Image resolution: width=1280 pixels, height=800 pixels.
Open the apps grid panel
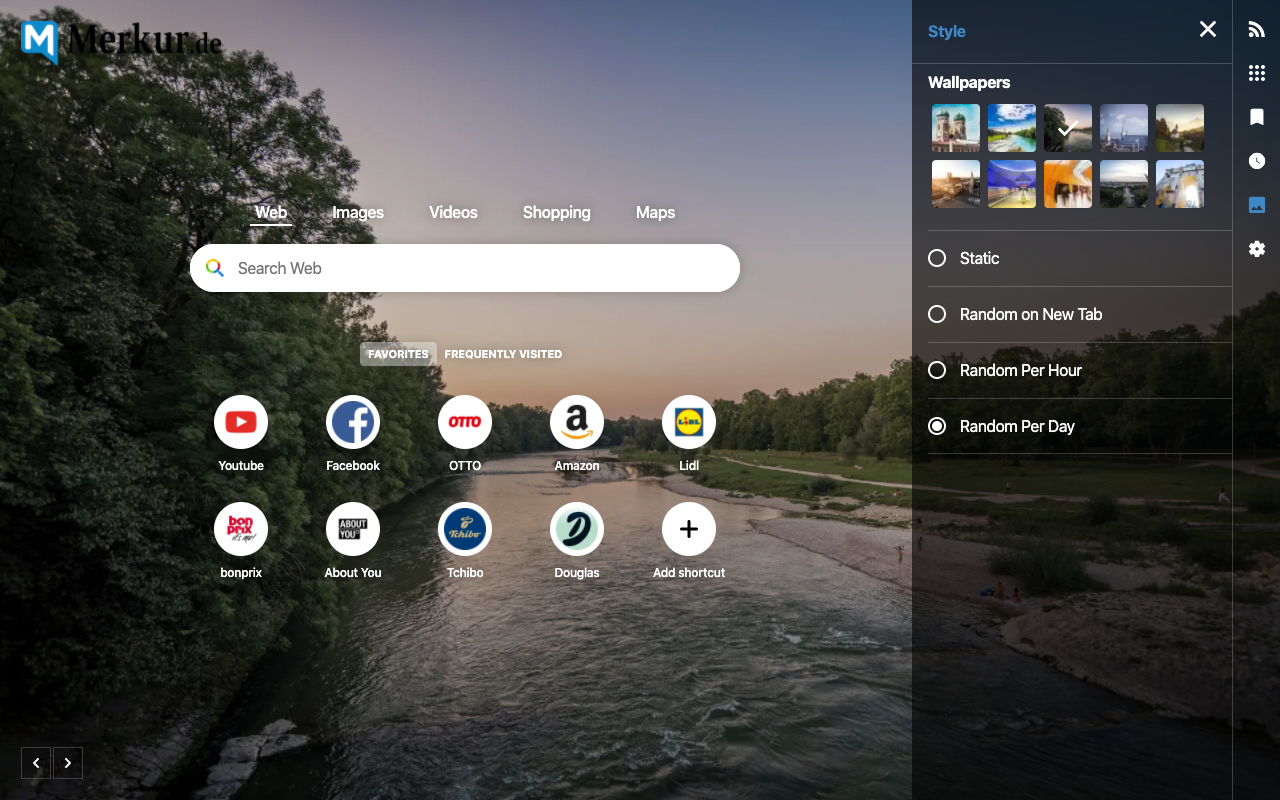1257,73
